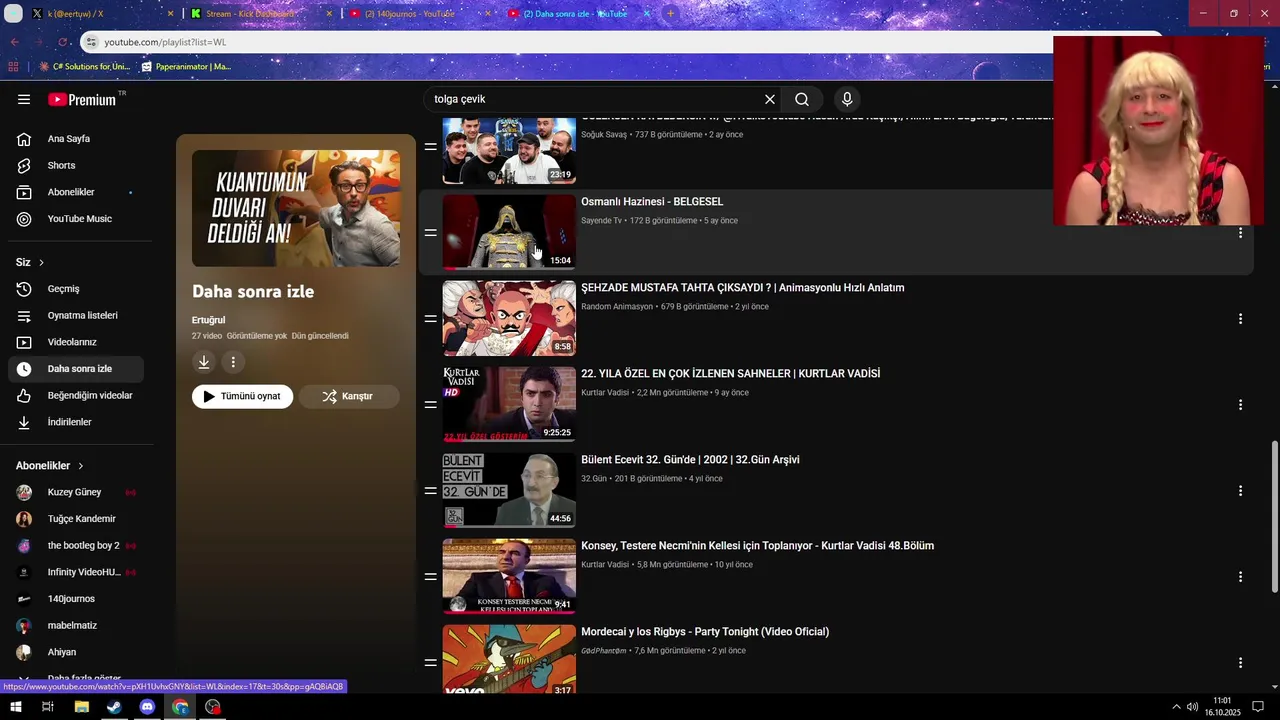Reload the page
The width and height of the screenshot is (1280, 720).
(62, 42)
